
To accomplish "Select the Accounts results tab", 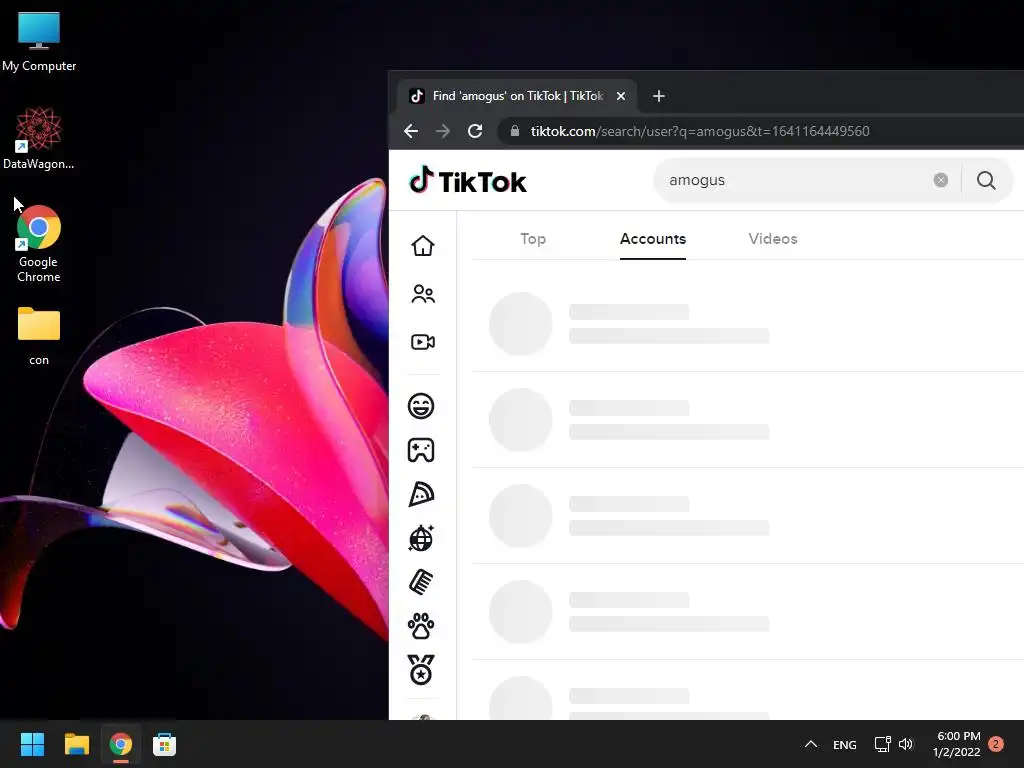I will (652, 239).
